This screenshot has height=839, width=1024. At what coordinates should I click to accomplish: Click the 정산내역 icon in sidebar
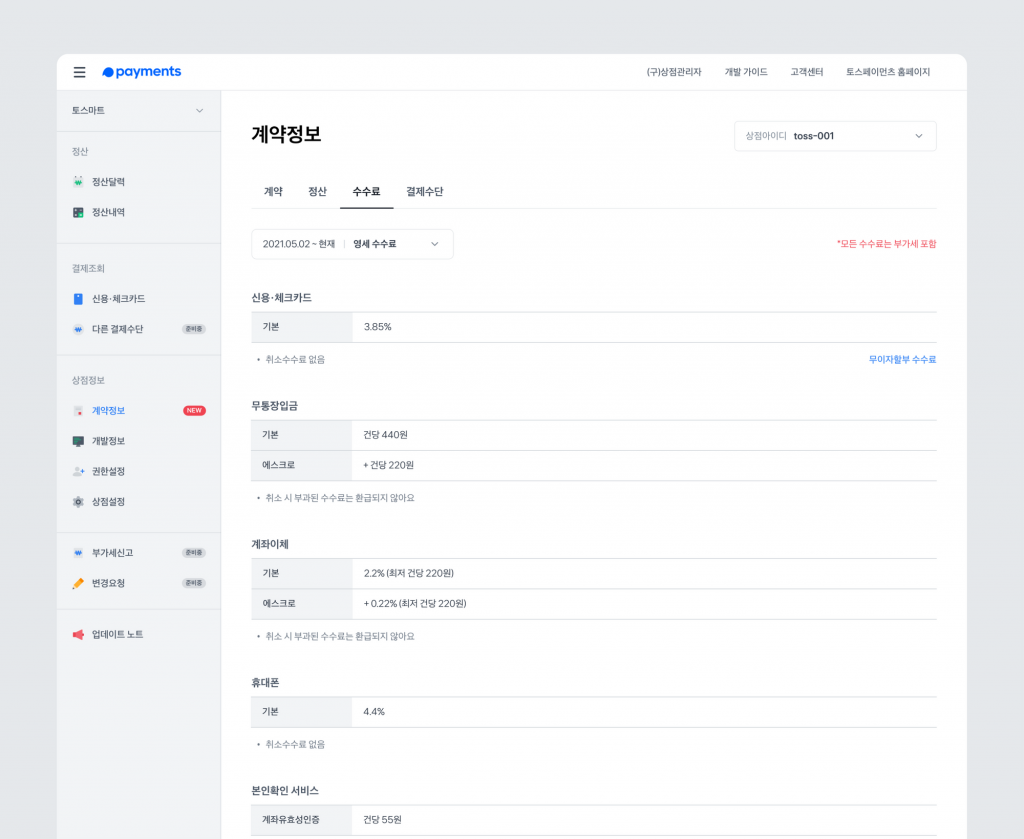78,212
